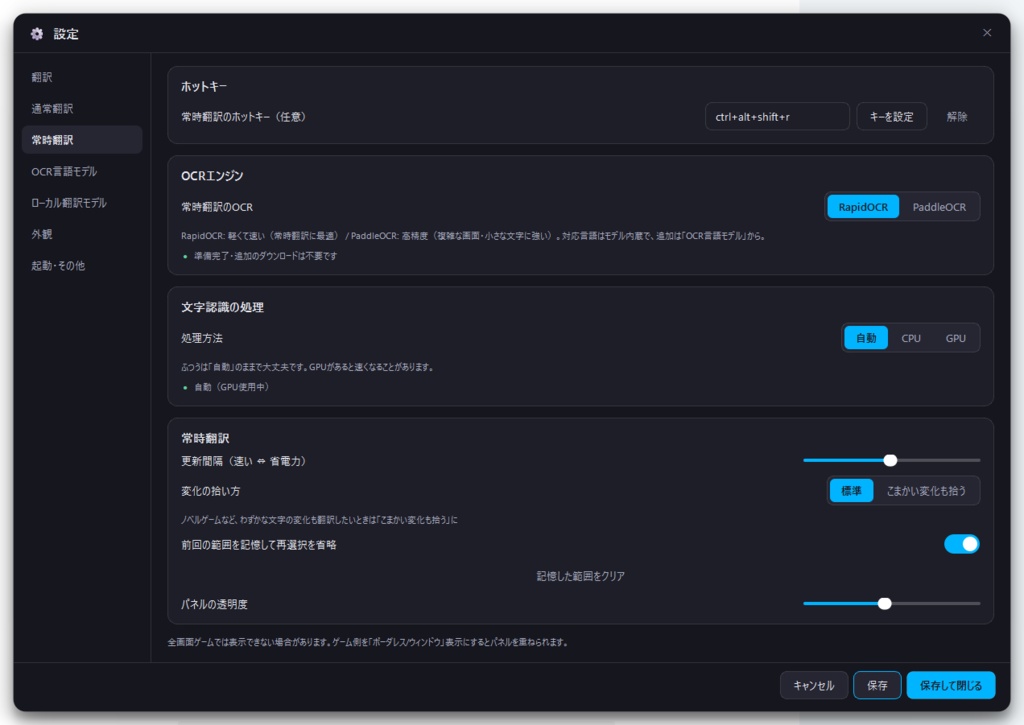Click 解除 to clear the hotkey
The height and width of the screenshot is (725, 1024).
[957, 117]
